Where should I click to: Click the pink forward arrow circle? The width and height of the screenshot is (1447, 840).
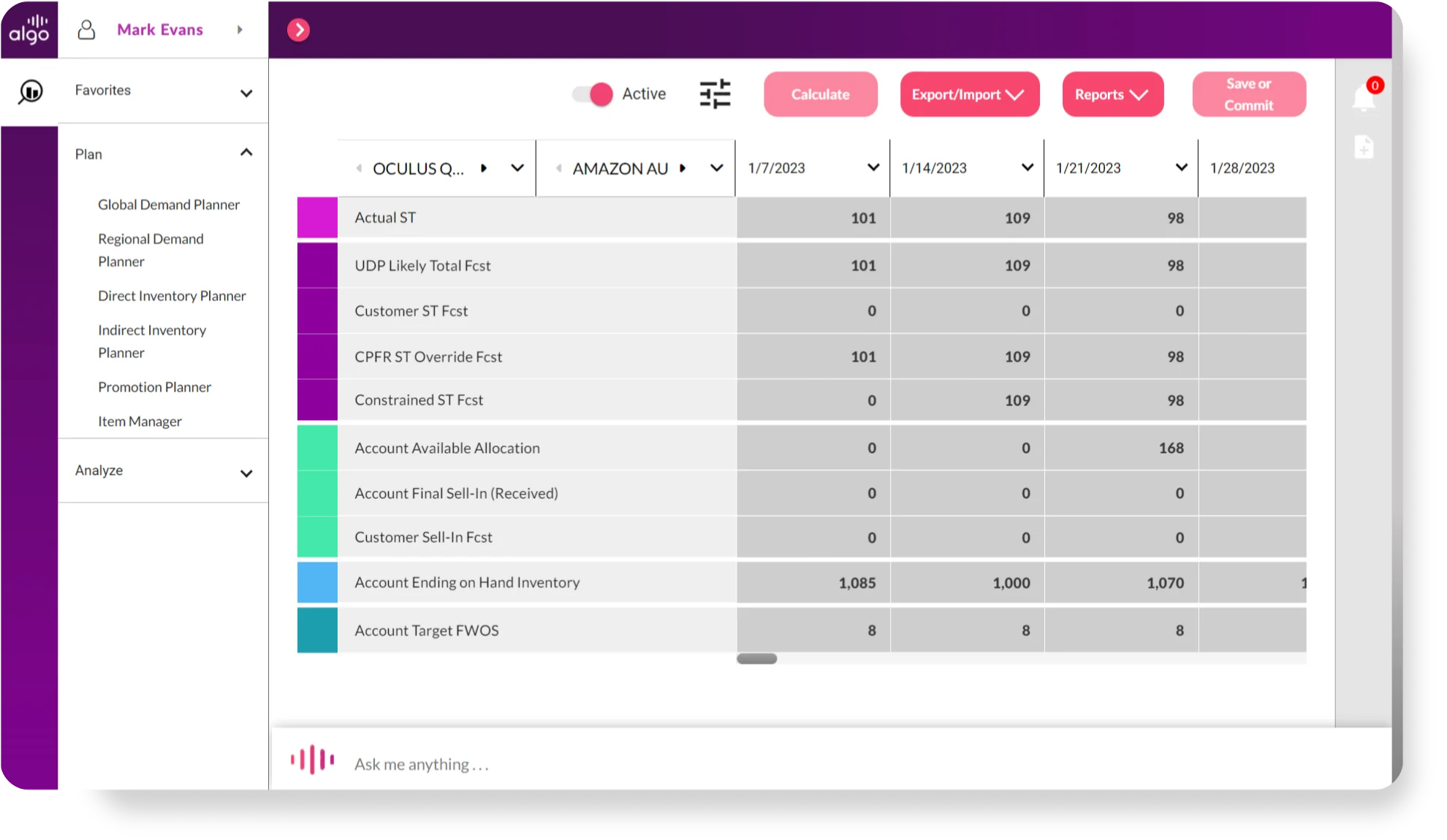pos(298,30)
